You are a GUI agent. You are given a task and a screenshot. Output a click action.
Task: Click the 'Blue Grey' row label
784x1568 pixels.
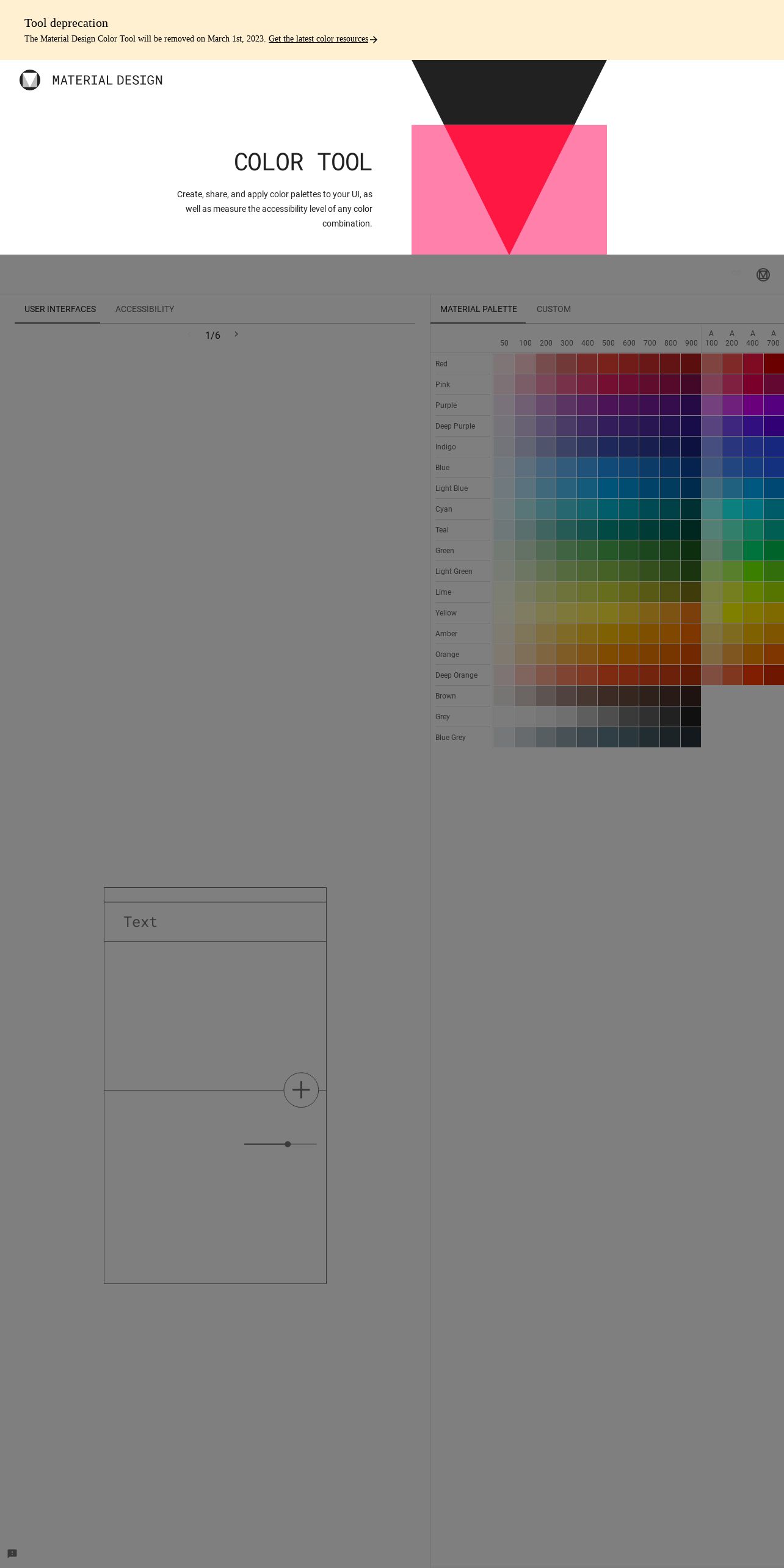tap(451, 738)
